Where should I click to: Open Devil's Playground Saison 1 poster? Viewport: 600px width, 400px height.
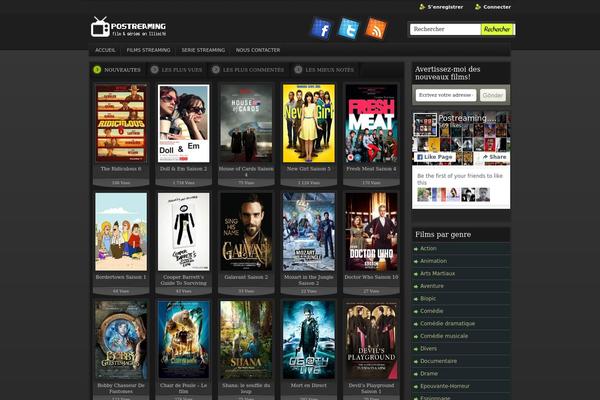371,340
